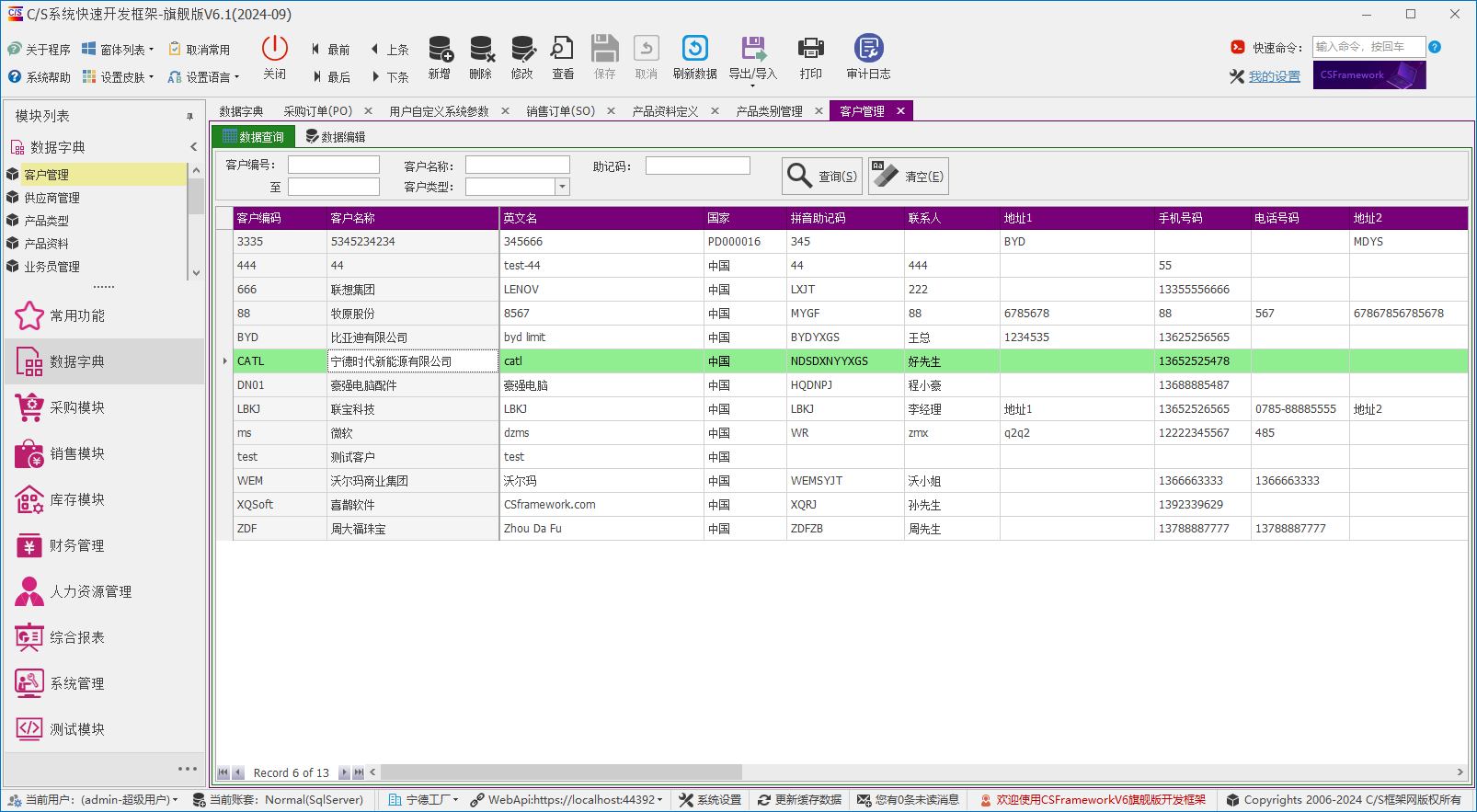Open the 常用功能 star module
The image size is (1477, 812).
tap(104, 315)
